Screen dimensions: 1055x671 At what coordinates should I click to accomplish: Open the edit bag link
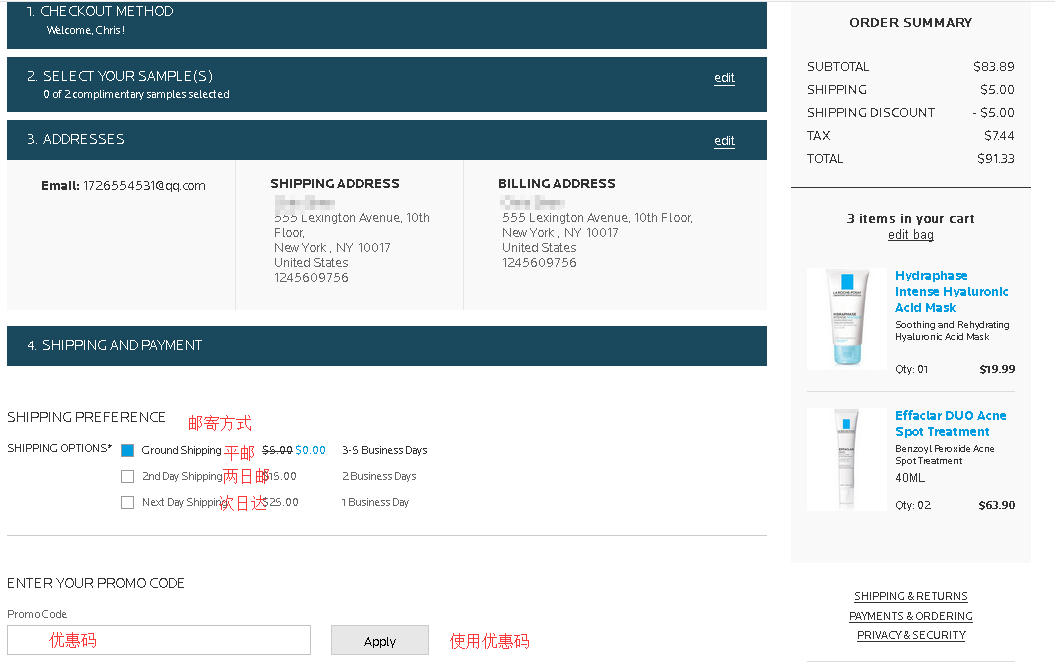[x=910, y=235]
